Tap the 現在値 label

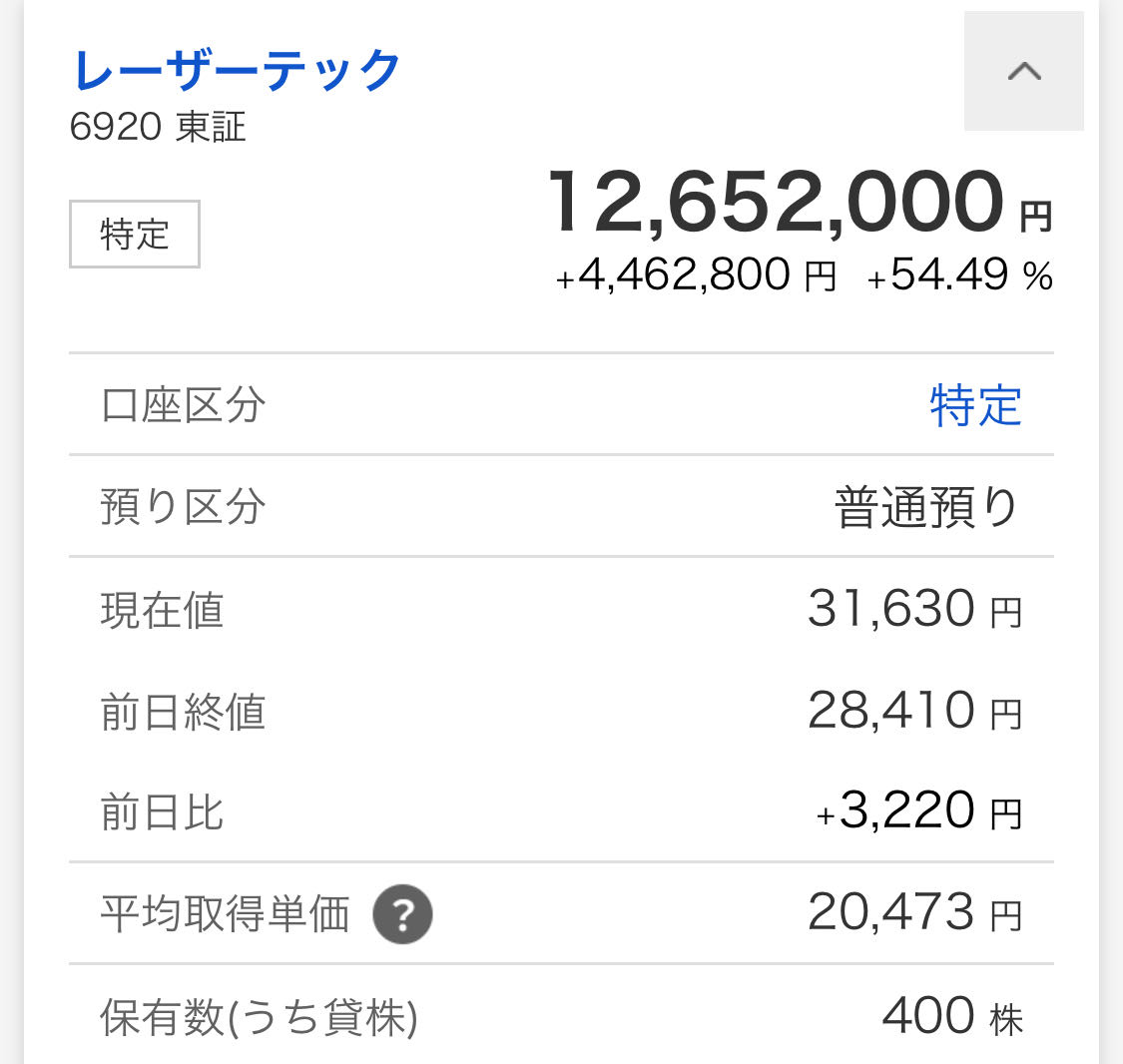coord(162,610)
